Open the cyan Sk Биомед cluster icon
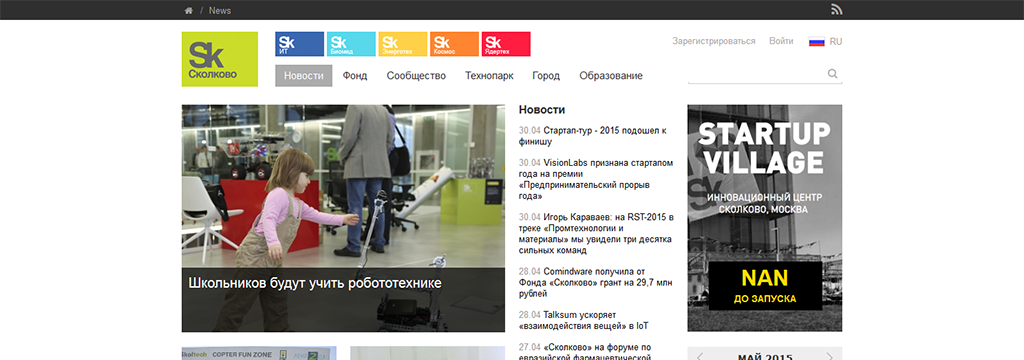This screenshot has height=360, width=1024. coord(351,44)
